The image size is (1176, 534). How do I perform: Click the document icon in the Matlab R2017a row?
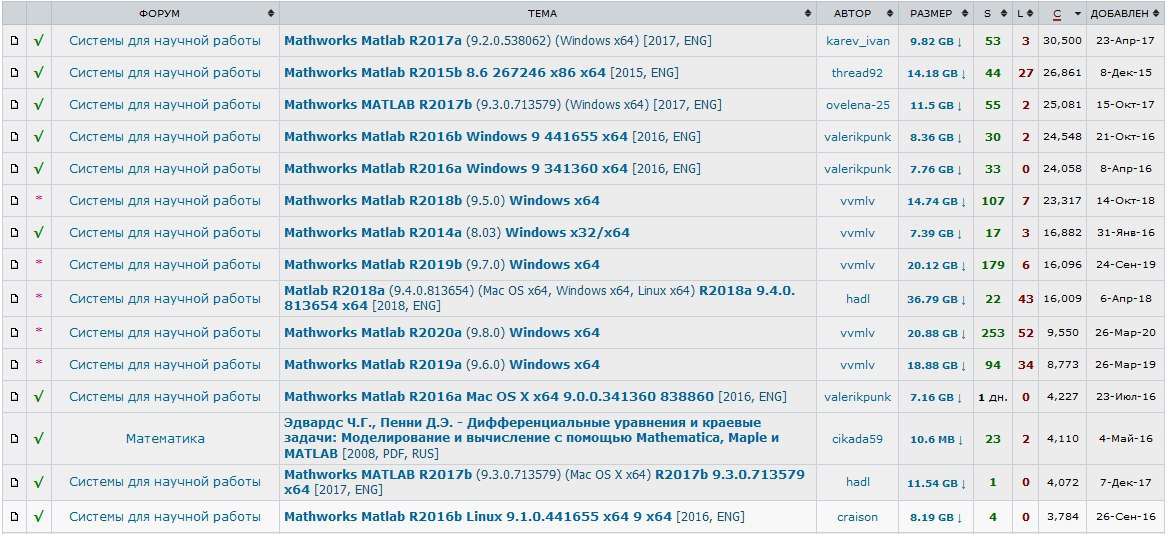click(14, 41)
